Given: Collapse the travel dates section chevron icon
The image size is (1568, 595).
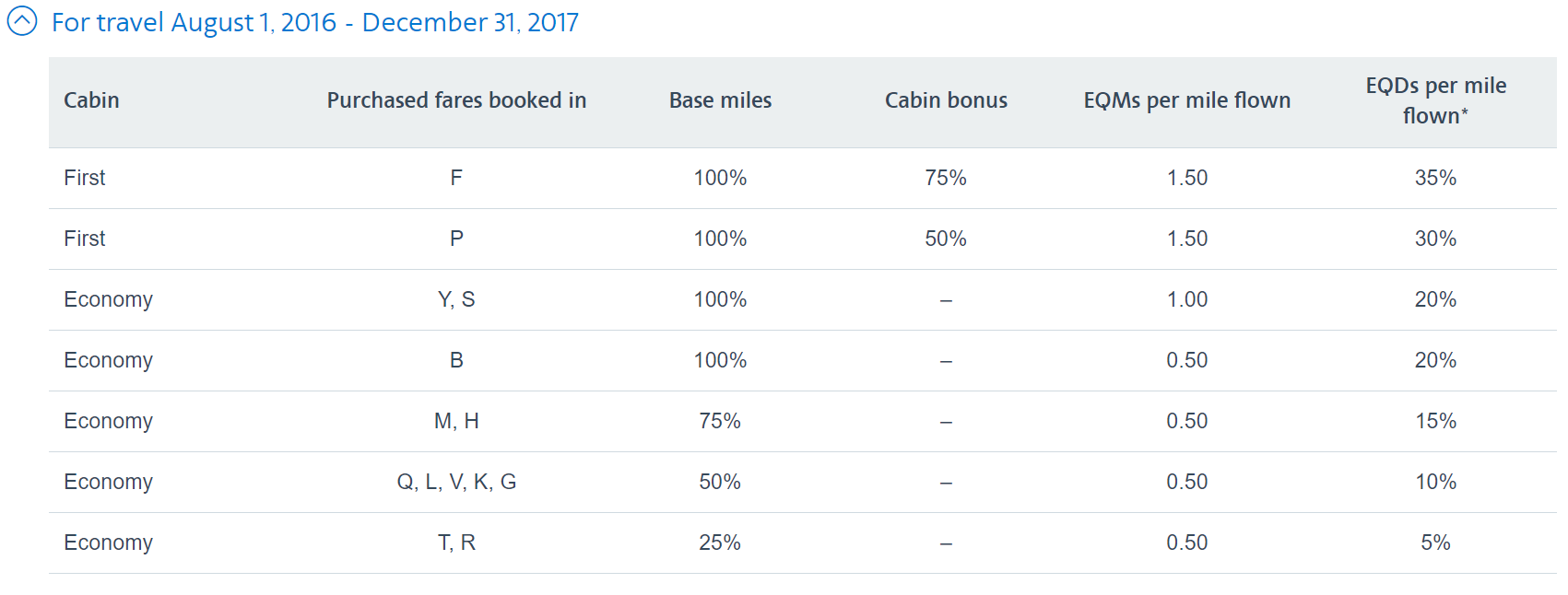Looking at the screenshot, I should pos(22,21).
